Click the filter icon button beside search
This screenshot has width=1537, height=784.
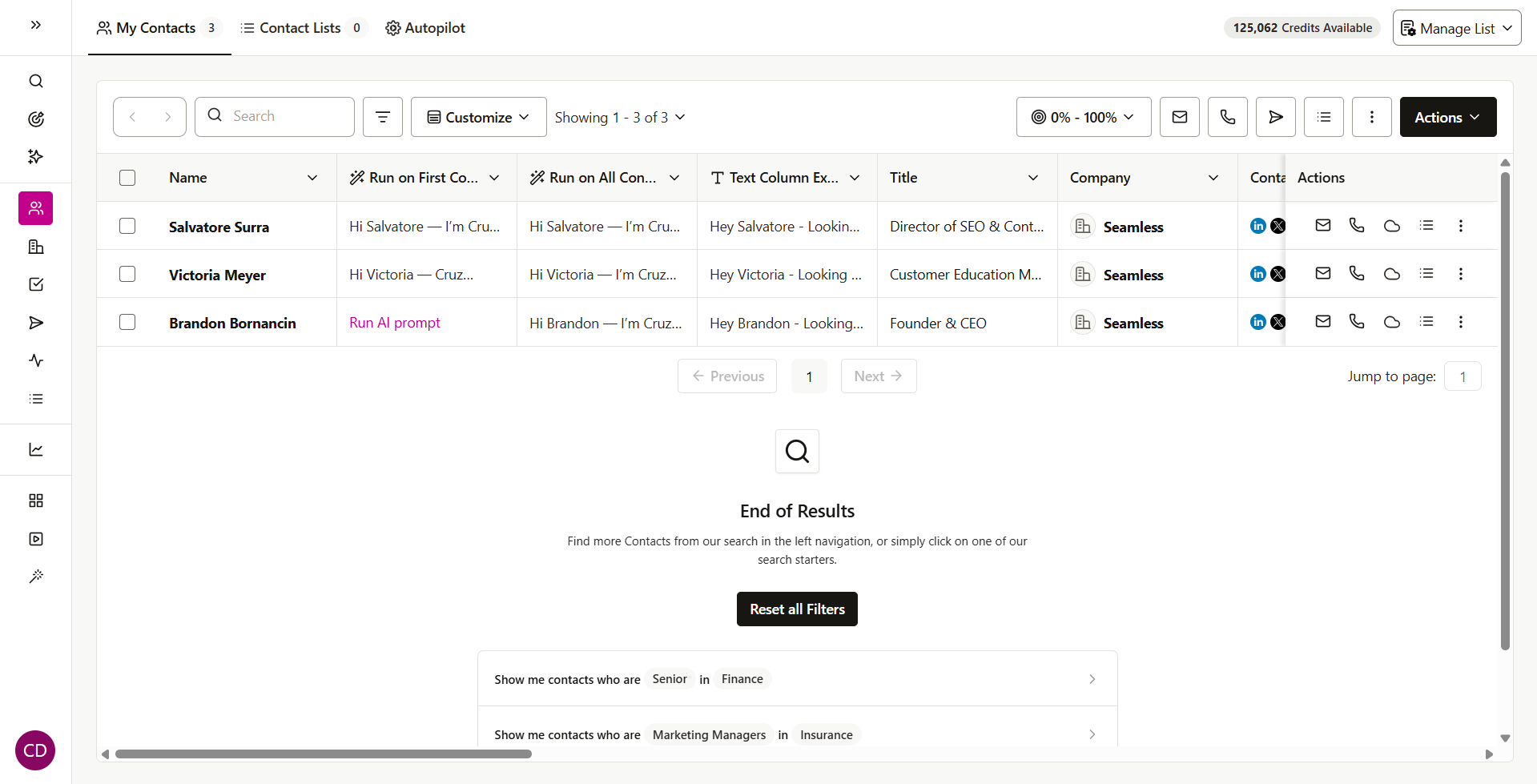383,117
